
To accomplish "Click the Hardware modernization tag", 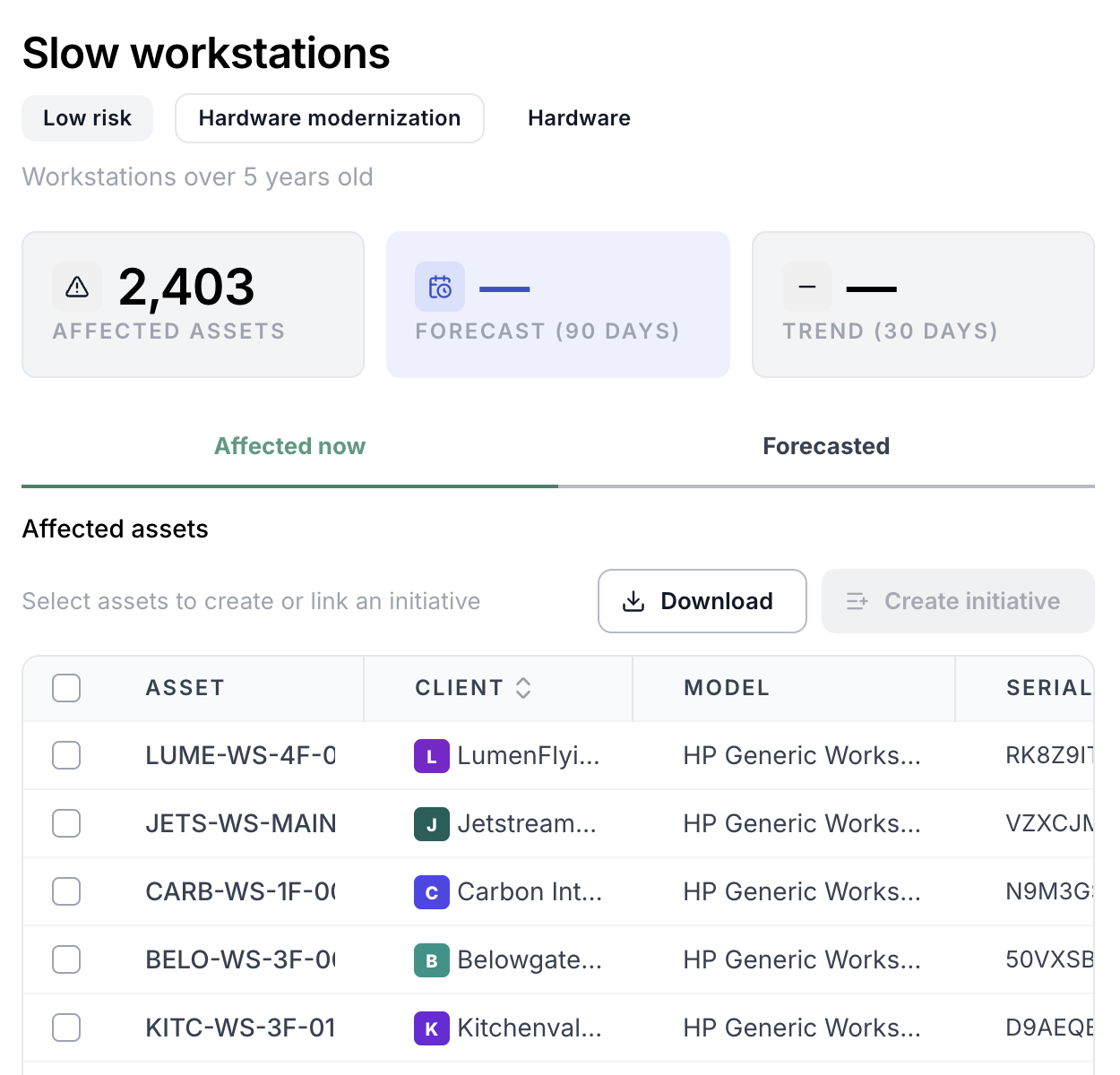I will tap(330, 118).
